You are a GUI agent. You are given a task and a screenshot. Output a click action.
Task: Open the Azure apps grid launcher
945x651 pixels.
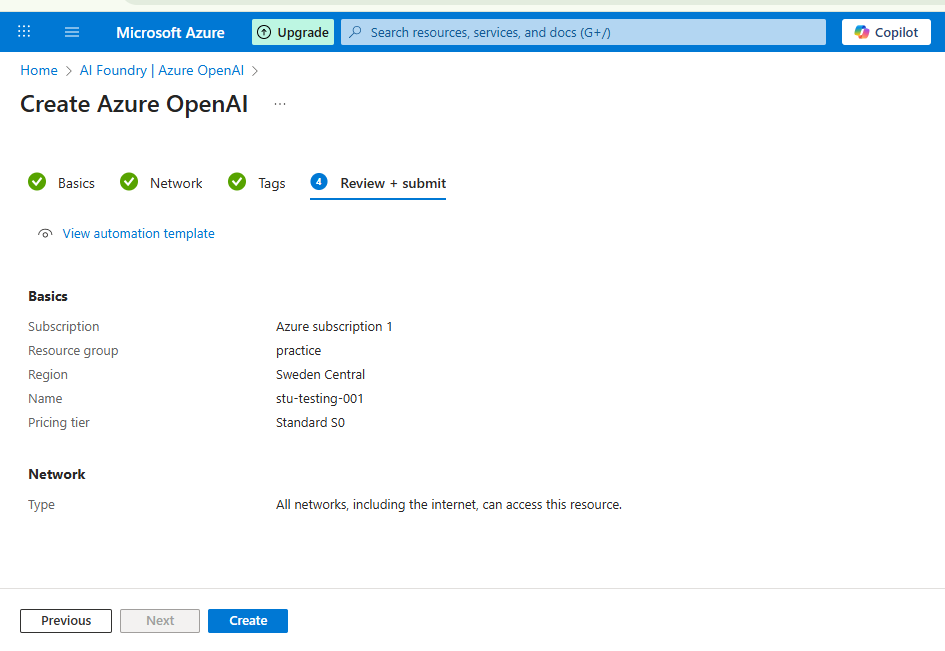(x=24, y=31)
